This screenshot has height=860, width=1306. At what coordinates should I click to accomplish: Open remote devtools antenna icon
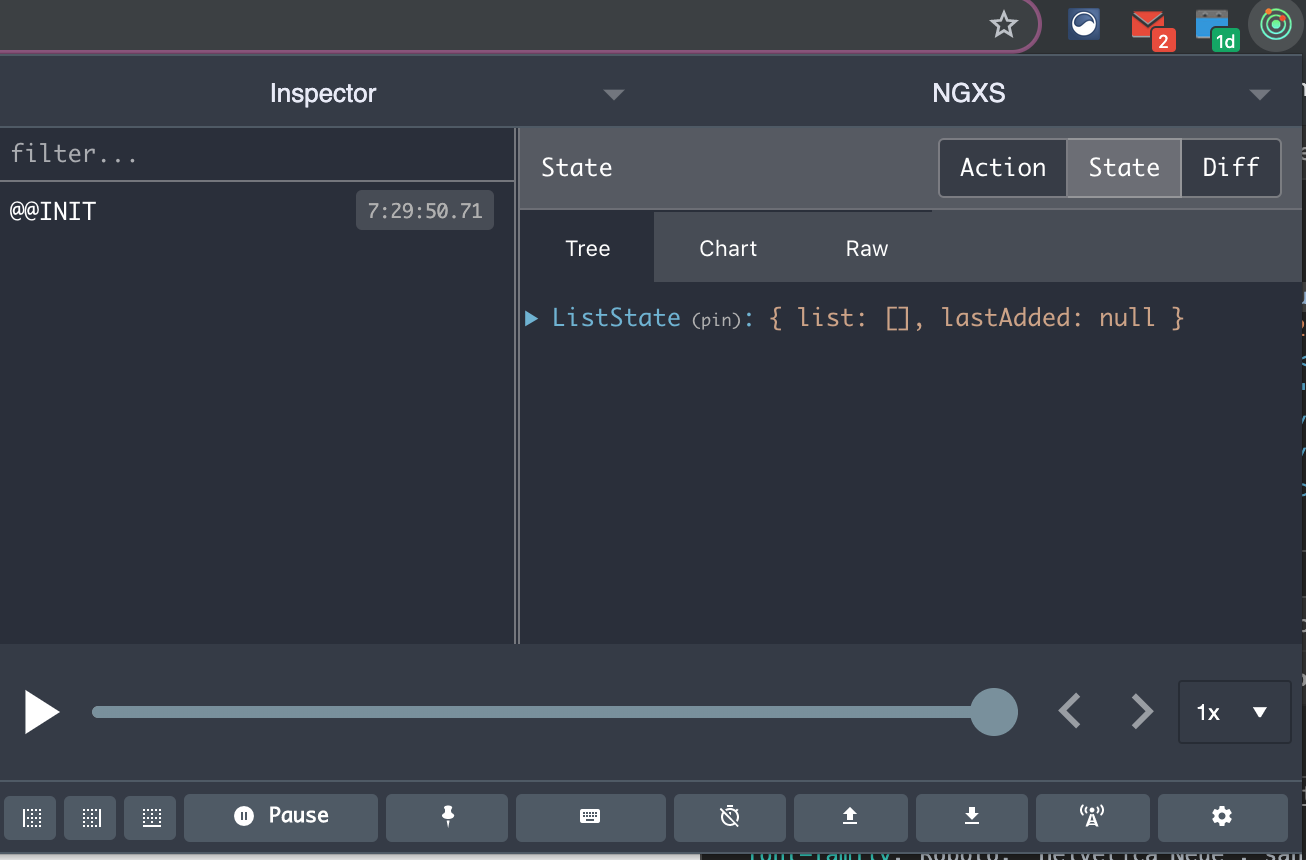click(1092, 816)
